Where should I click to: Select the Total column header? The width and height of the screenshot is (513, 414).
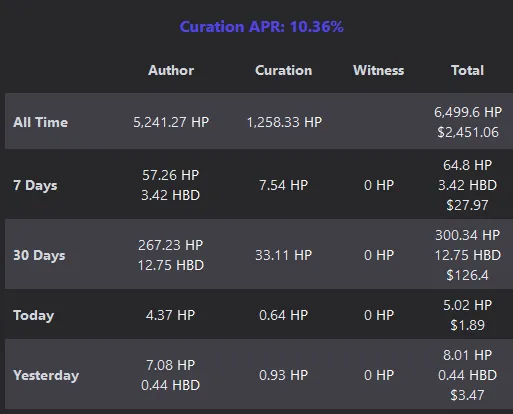pos(467,70)
